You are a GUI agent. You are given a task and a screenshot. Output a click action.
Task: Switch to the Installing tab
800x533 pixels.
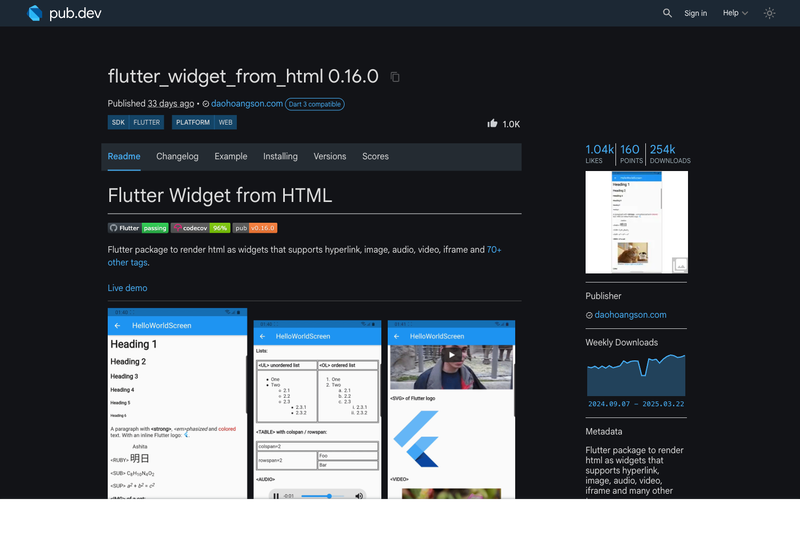(x=280, y=157)
